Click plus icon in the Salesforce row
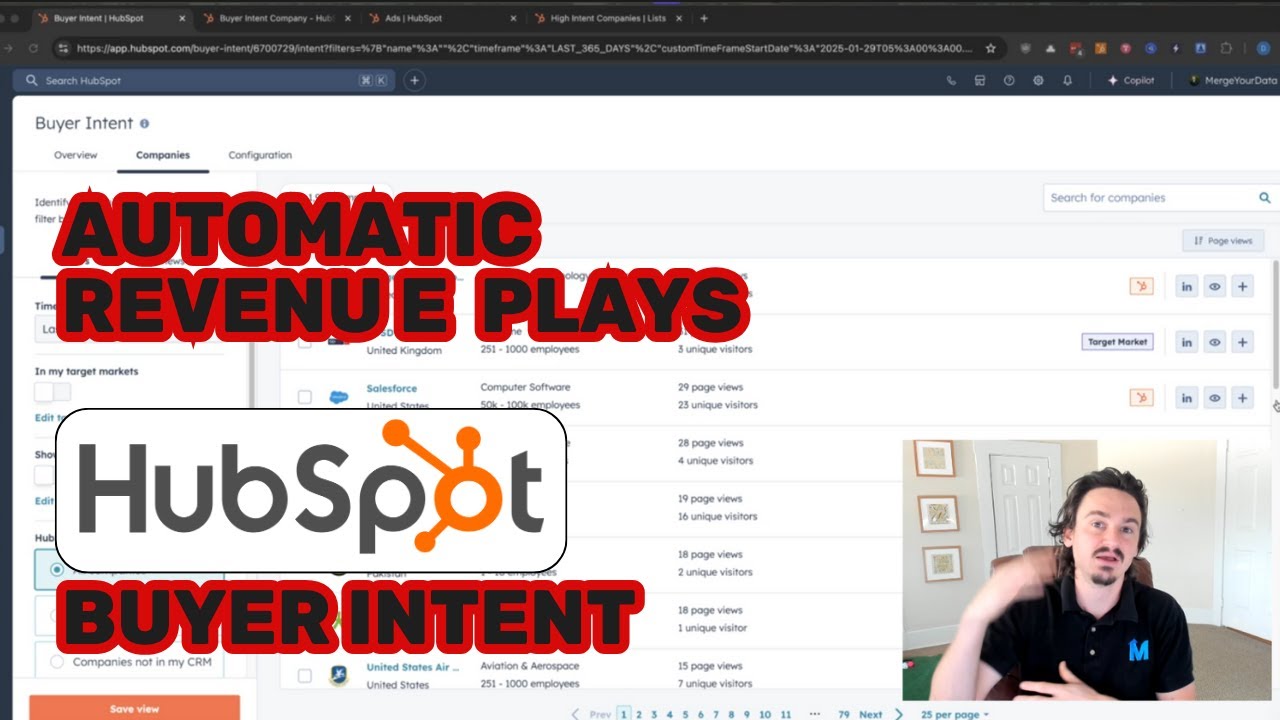Screen dimensions: 1280x720 tap(1242, 398)
